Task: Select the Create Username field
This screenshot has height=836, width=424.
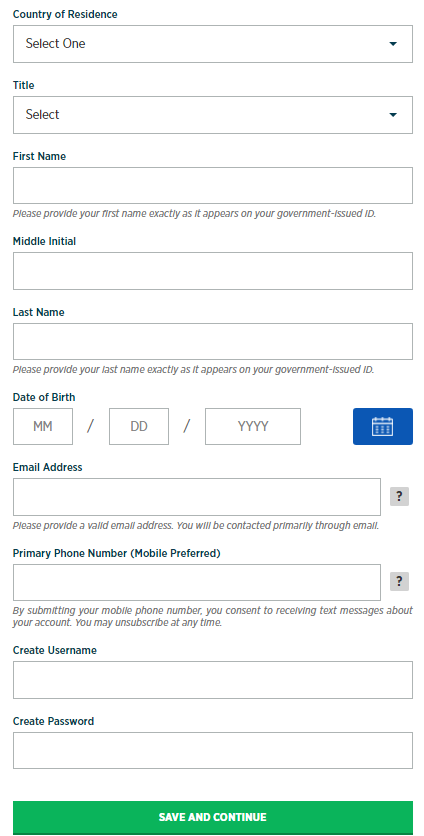Action: pyautogui.click(x=213, y=680)
